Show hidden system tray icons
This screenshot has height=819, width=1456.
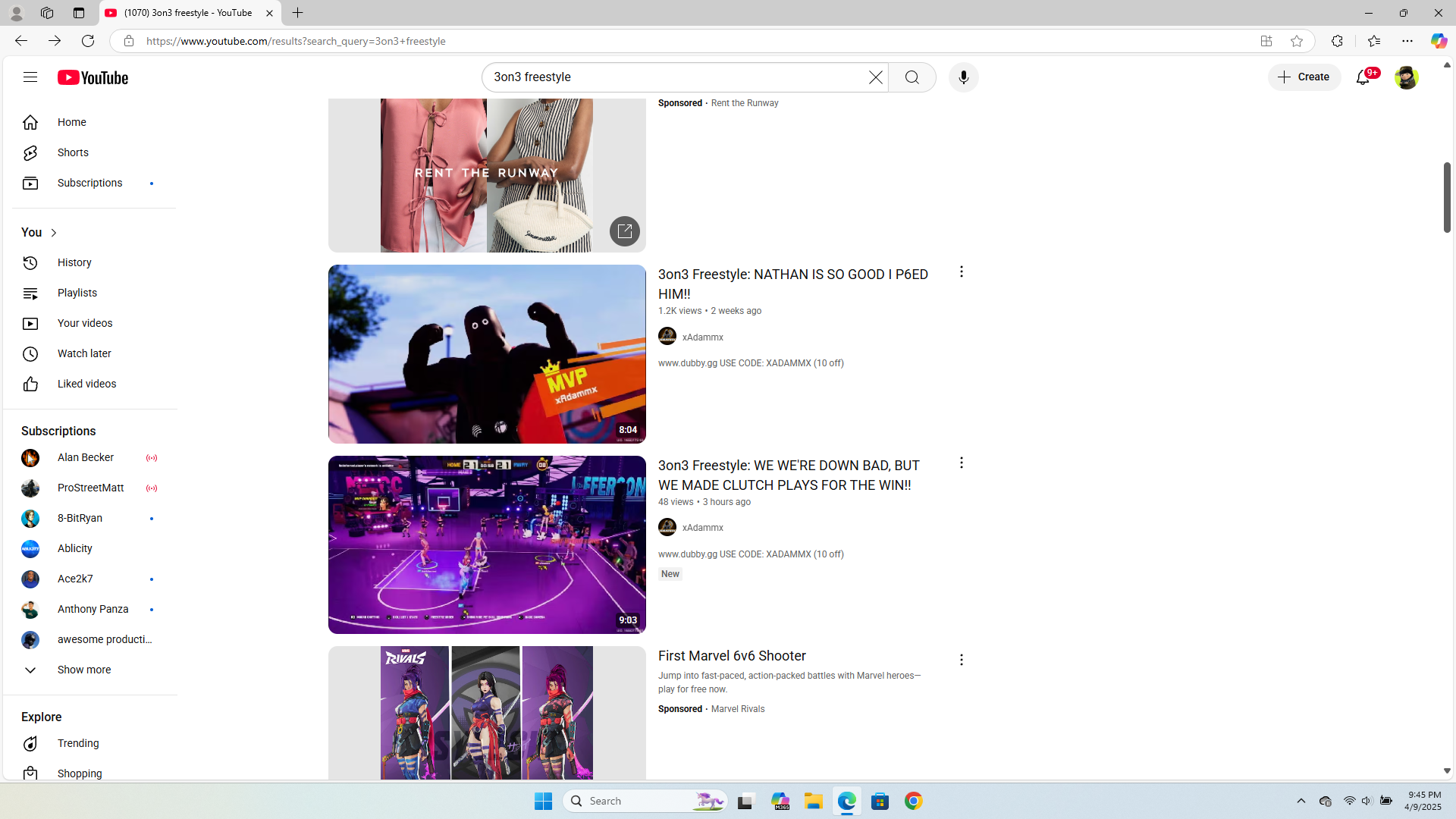click(x=1301, y=801)
